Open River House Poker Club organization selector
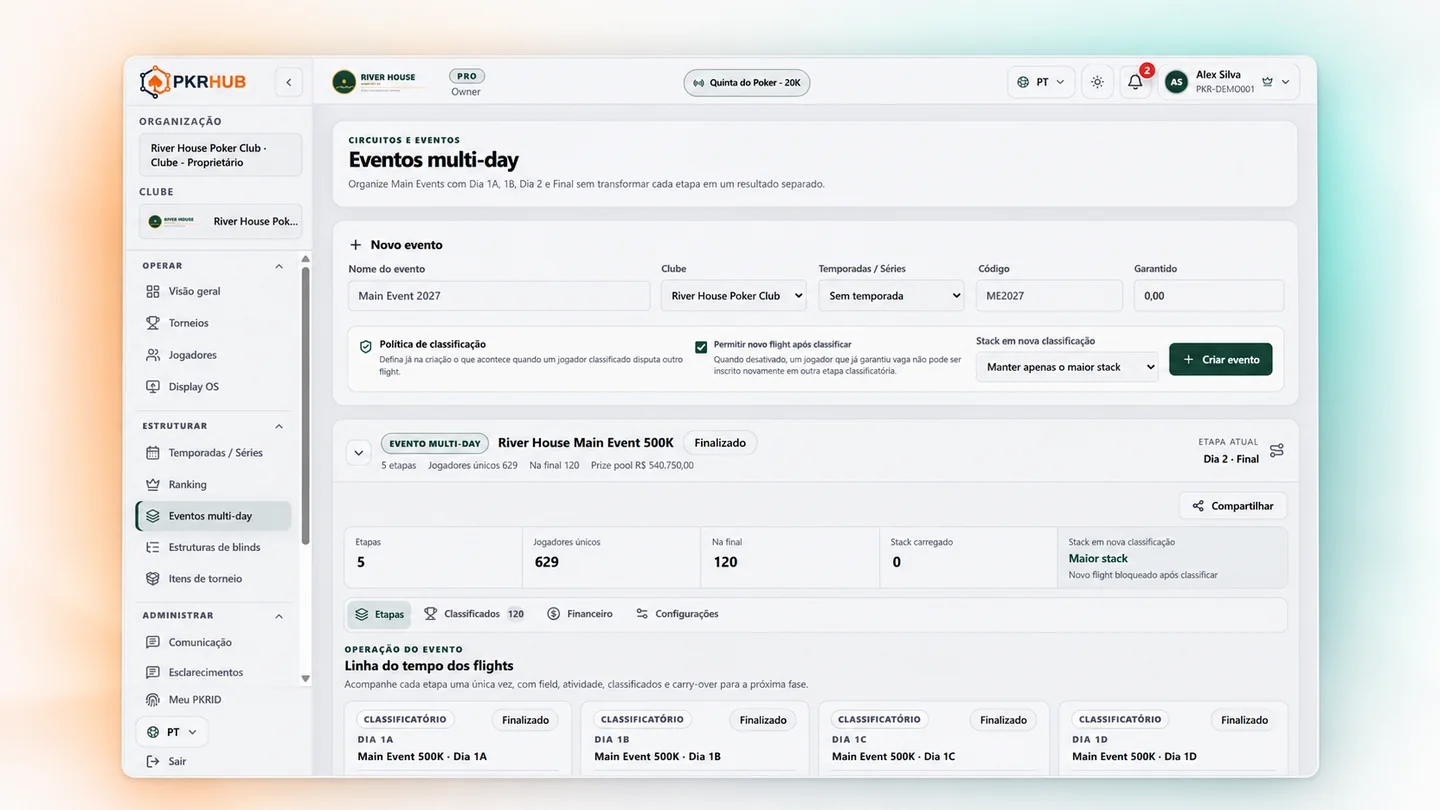Image resolution: width=1440 pixels, height=810 pixels. pos(220,155)
